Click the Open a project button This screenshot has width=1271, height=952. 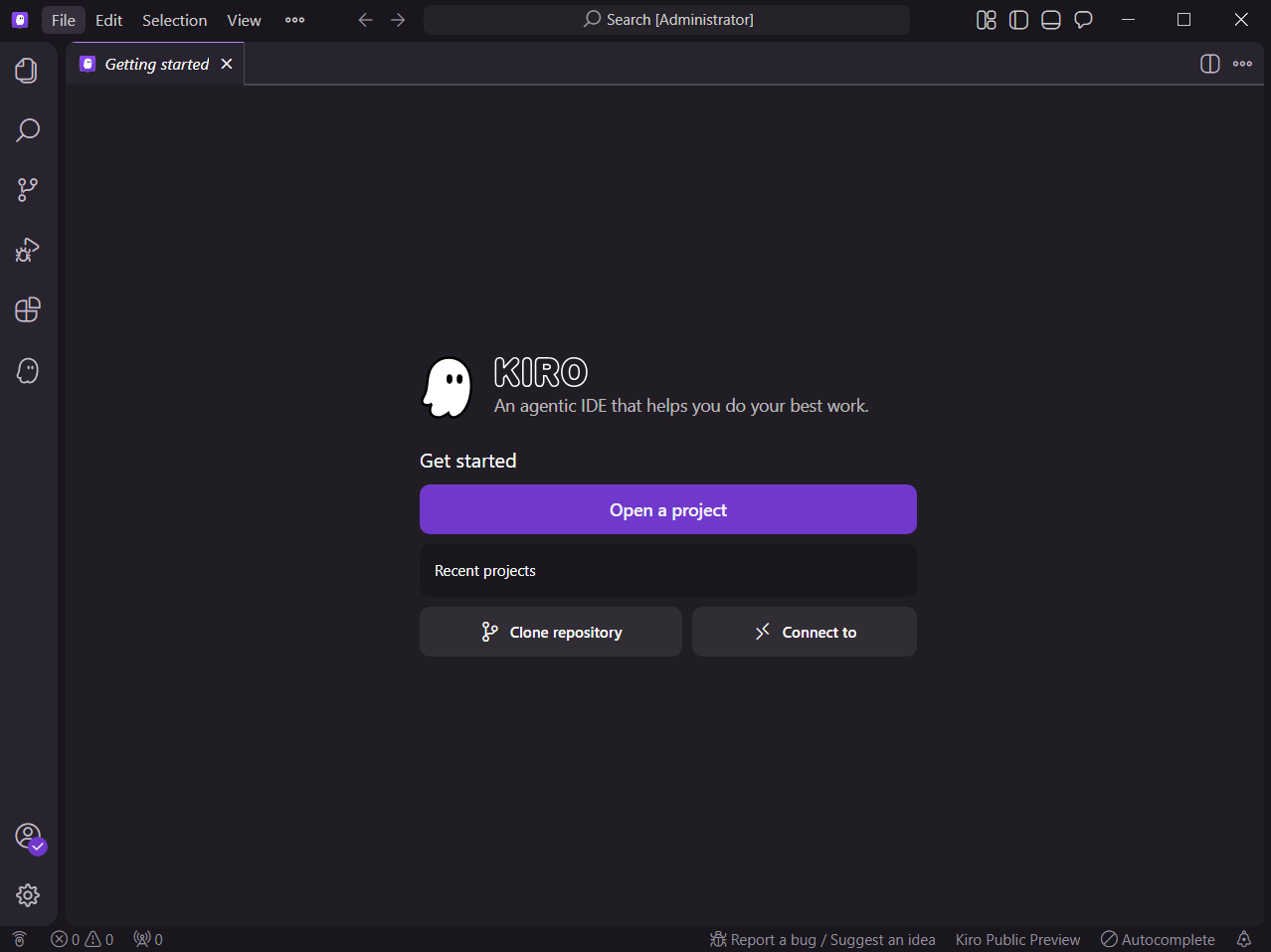[x=668, y=509]
